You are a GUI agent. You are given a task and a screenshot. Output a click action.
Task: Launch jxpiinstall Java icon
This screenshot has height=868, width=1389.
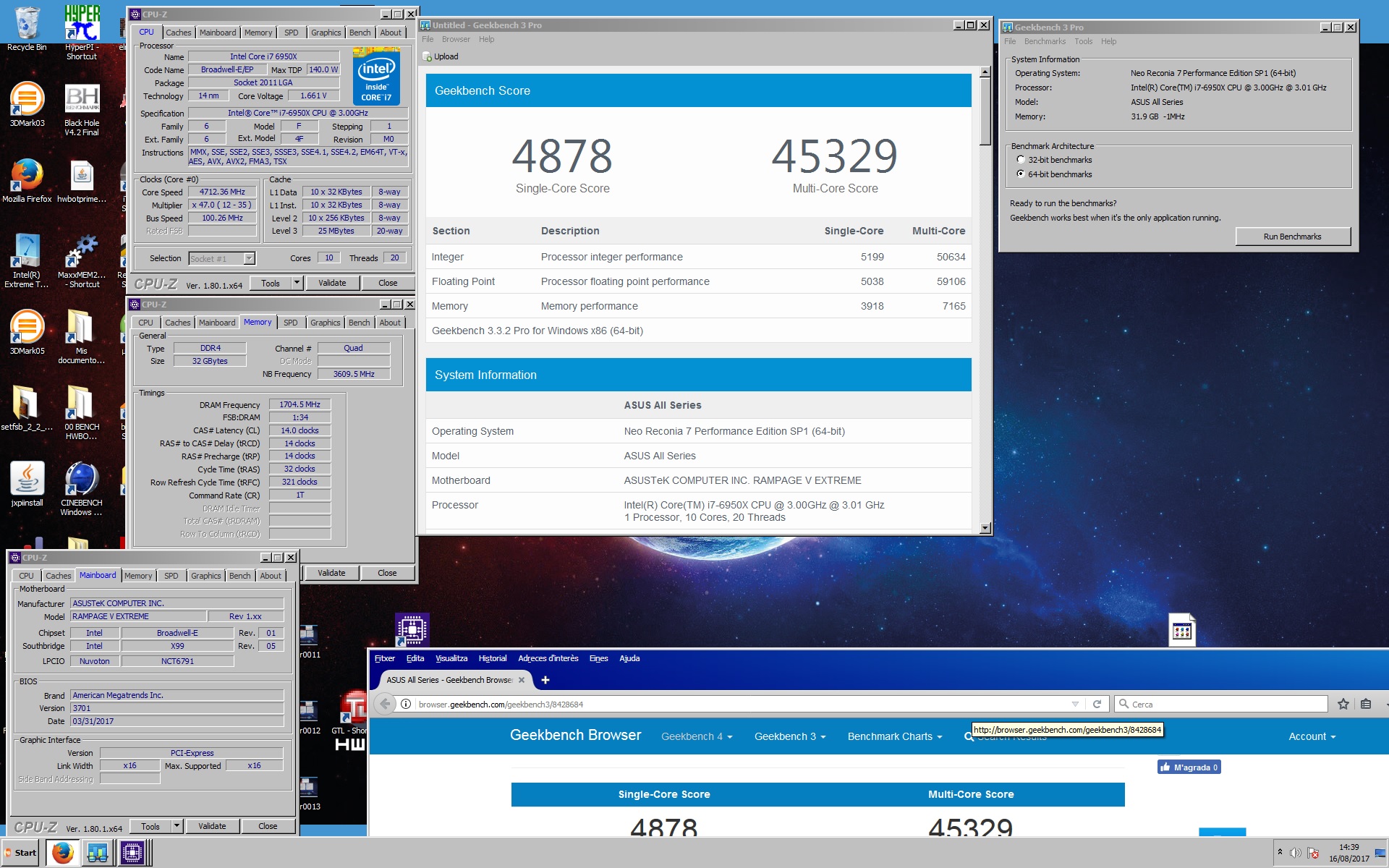[x=27, y=484]
